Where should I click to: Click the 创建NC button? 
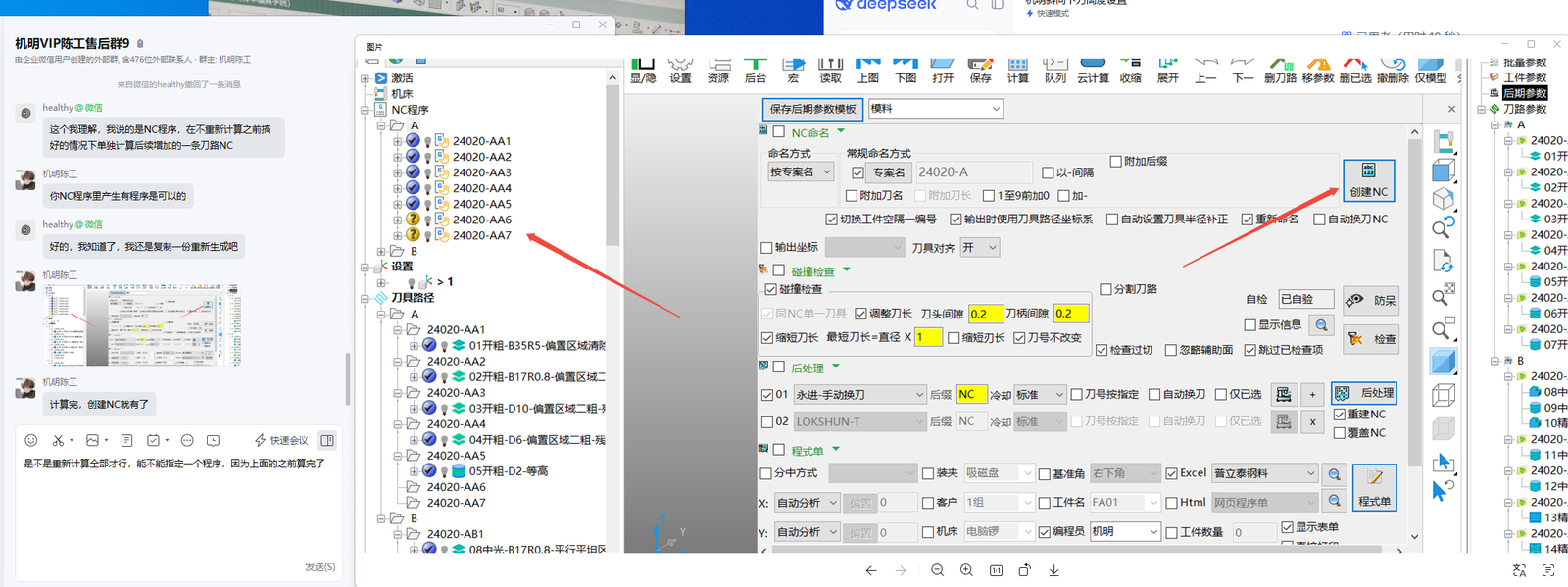click(1368, 180)
